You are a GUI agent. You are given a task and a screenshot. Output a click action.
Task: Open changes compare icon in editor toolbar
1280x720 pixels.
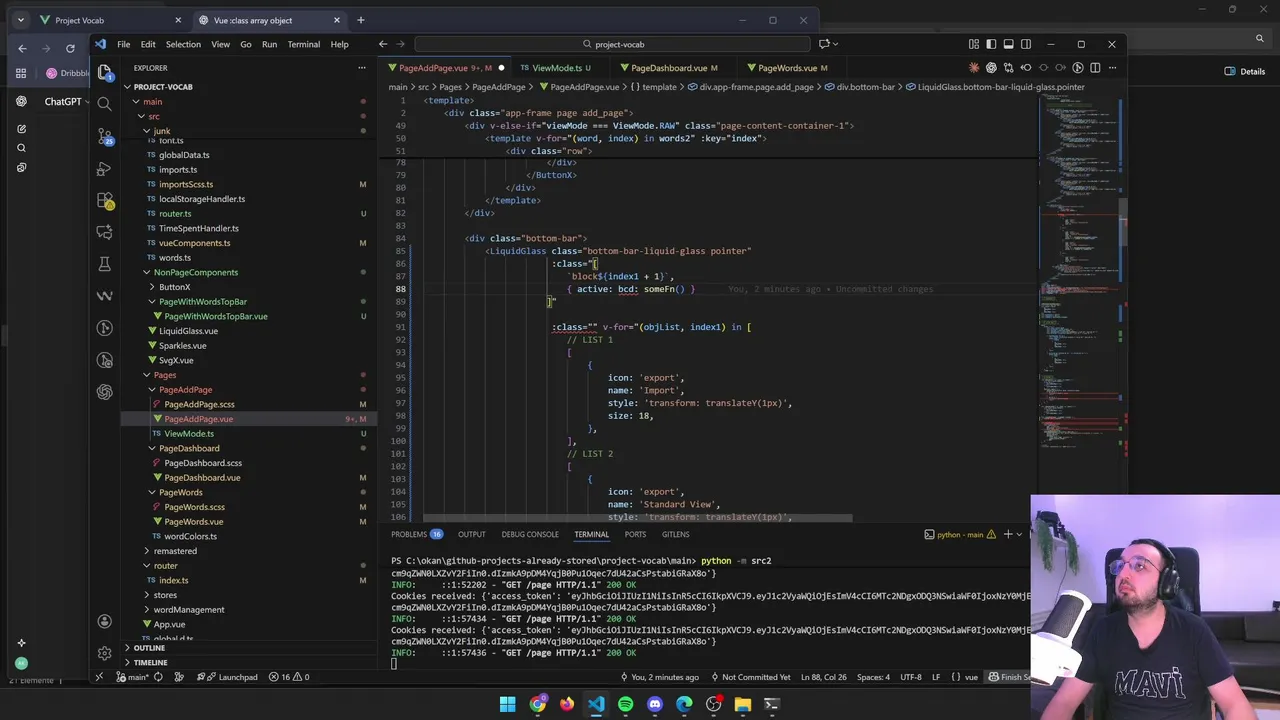click(x=1009, y=68)
